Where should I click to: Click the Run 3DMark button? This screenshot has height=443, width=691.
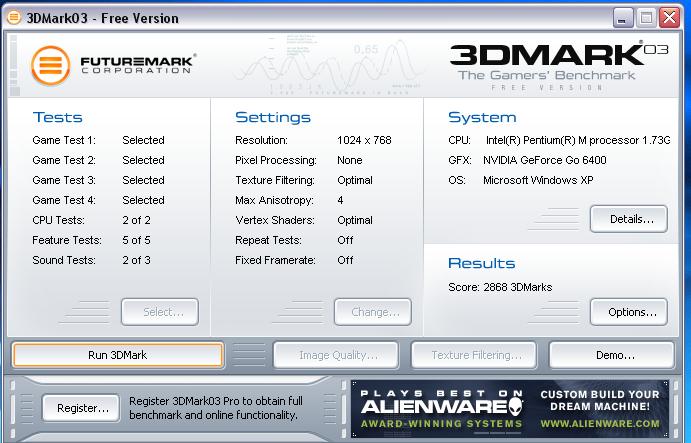(118, 355)
